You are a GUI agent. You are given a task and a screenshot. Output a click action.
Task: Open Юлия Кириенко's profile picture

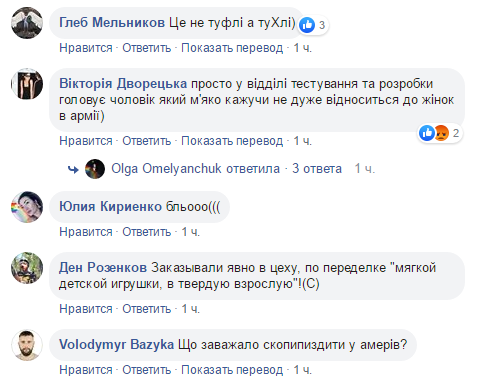pos(27,207)
